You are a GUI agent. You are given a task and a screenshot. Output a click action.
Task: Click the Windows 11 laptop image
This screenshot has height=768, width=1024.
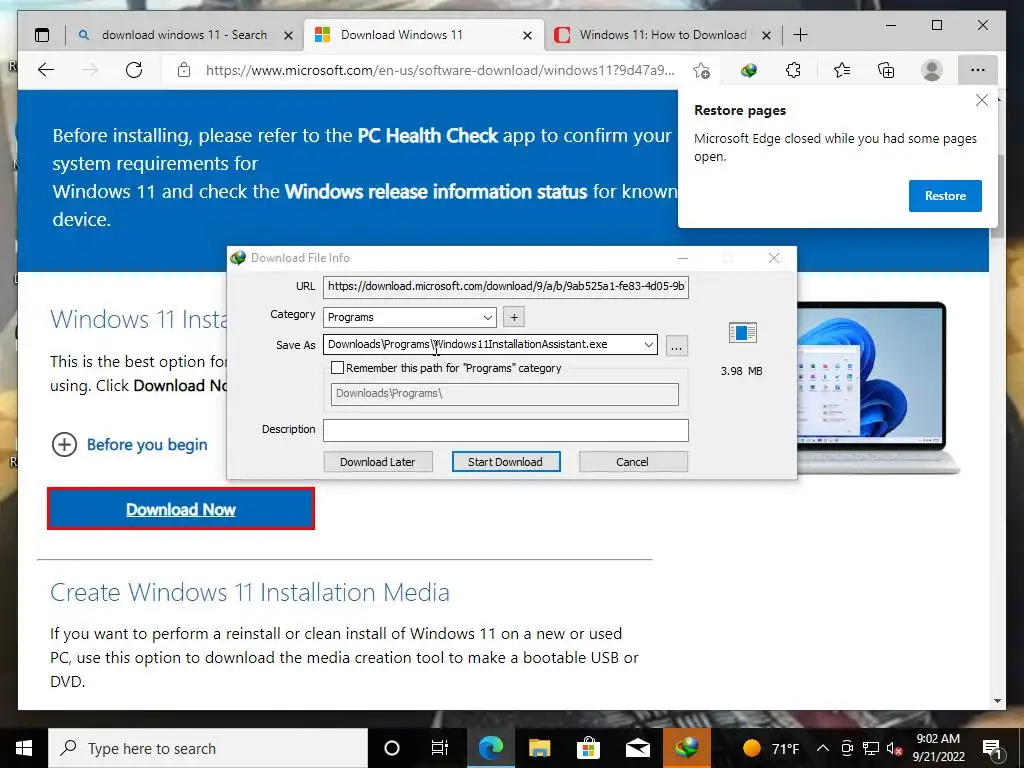point(878,388)
